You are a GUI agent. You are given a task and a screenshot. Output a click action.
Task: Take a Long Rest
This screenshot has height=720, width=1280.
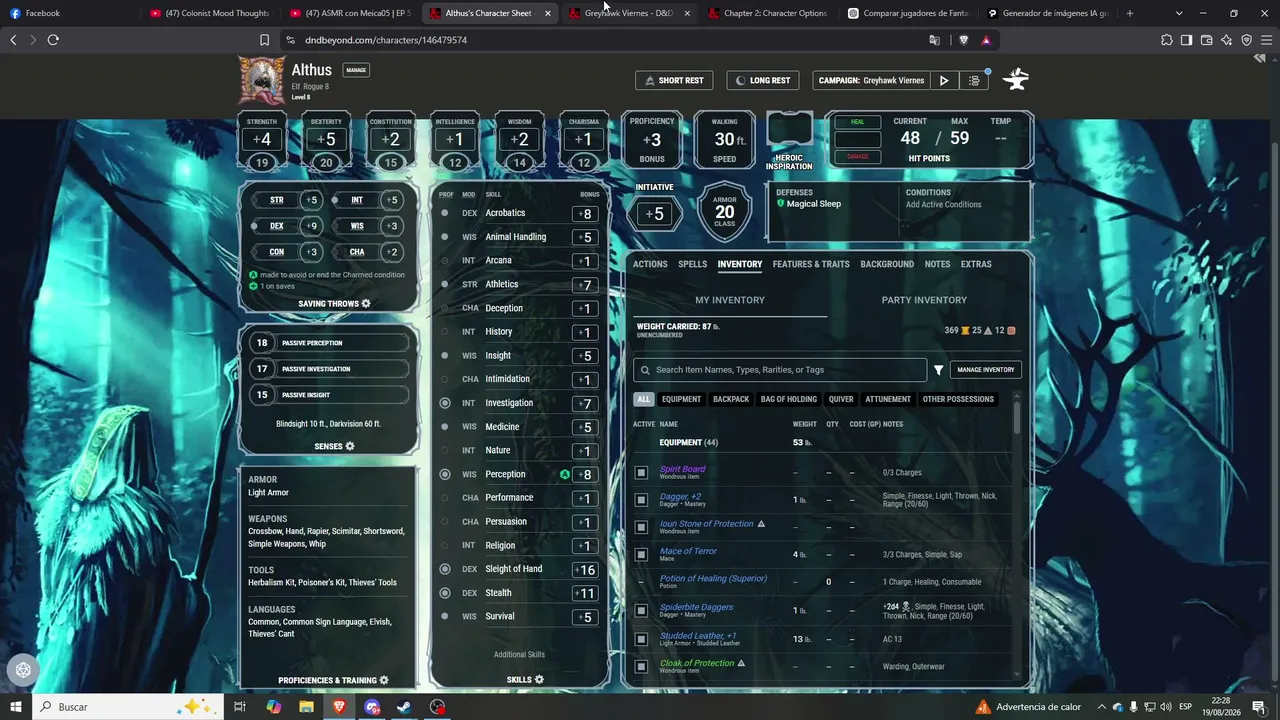pos(762,80)
